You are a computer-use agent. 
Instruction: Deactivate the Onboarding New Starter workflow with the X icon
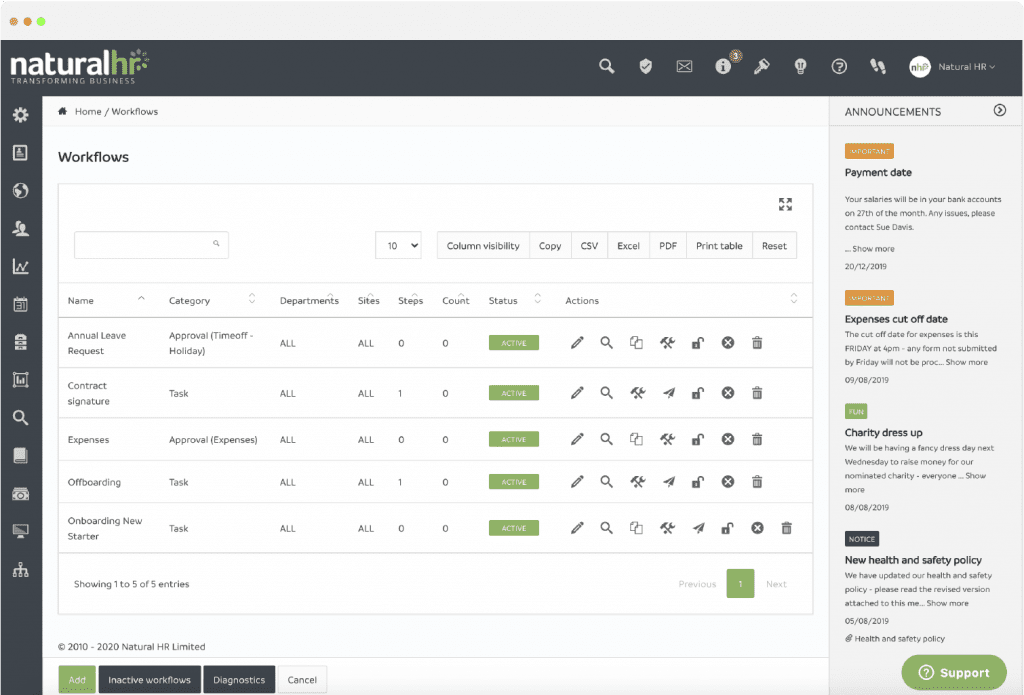click(x=757, y=527)
